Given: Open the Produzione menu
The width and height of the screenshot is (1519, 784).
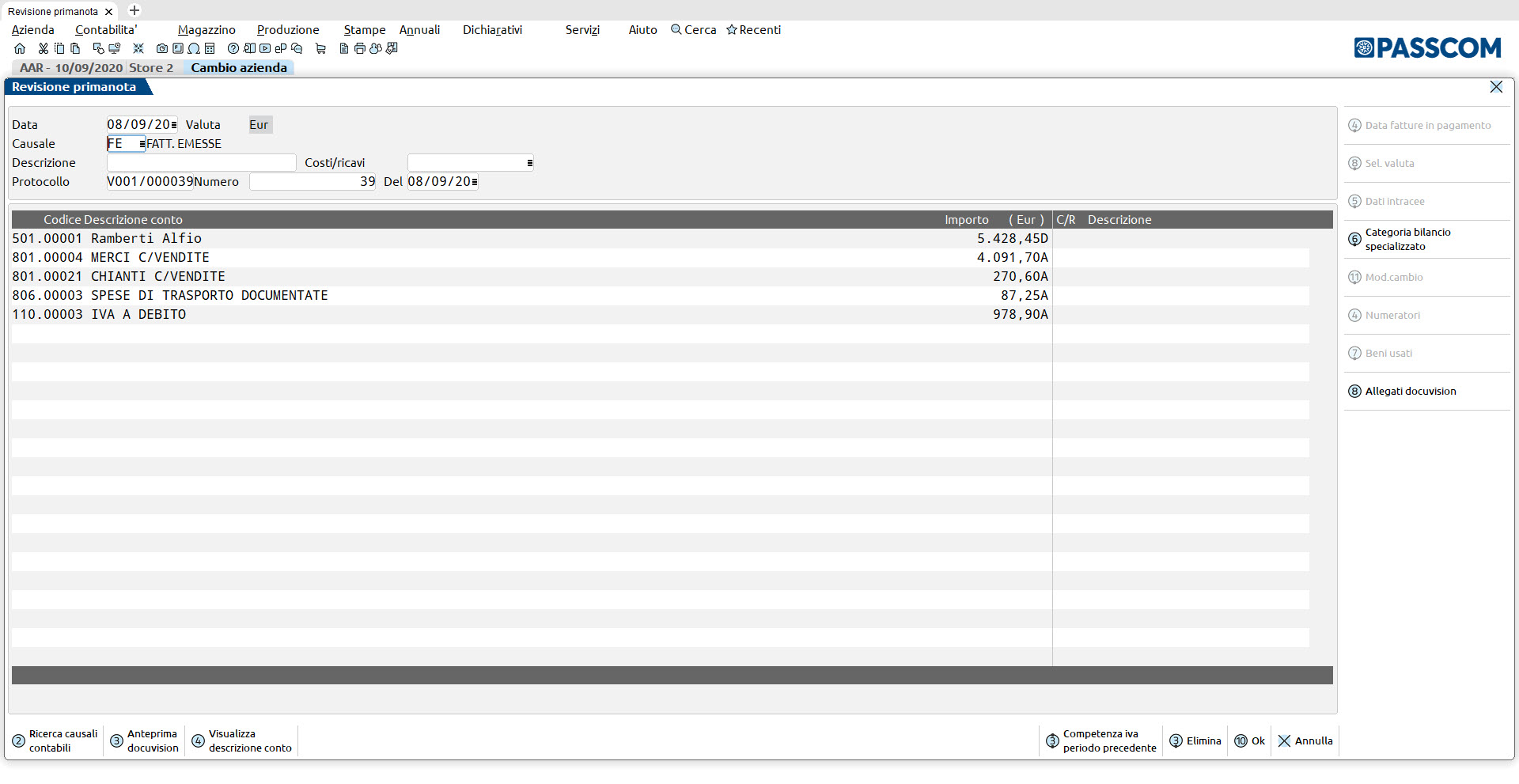Looking at the screenshot, I should point(288,30).
